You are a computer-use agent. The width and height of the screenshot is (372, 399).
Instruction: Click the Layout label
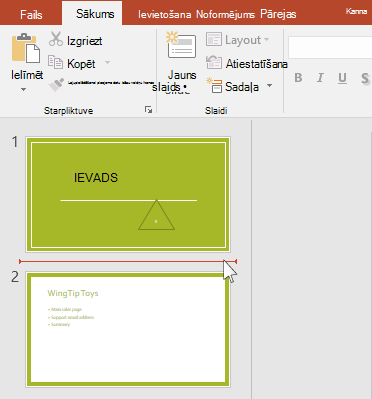click(x=243, y=40)
